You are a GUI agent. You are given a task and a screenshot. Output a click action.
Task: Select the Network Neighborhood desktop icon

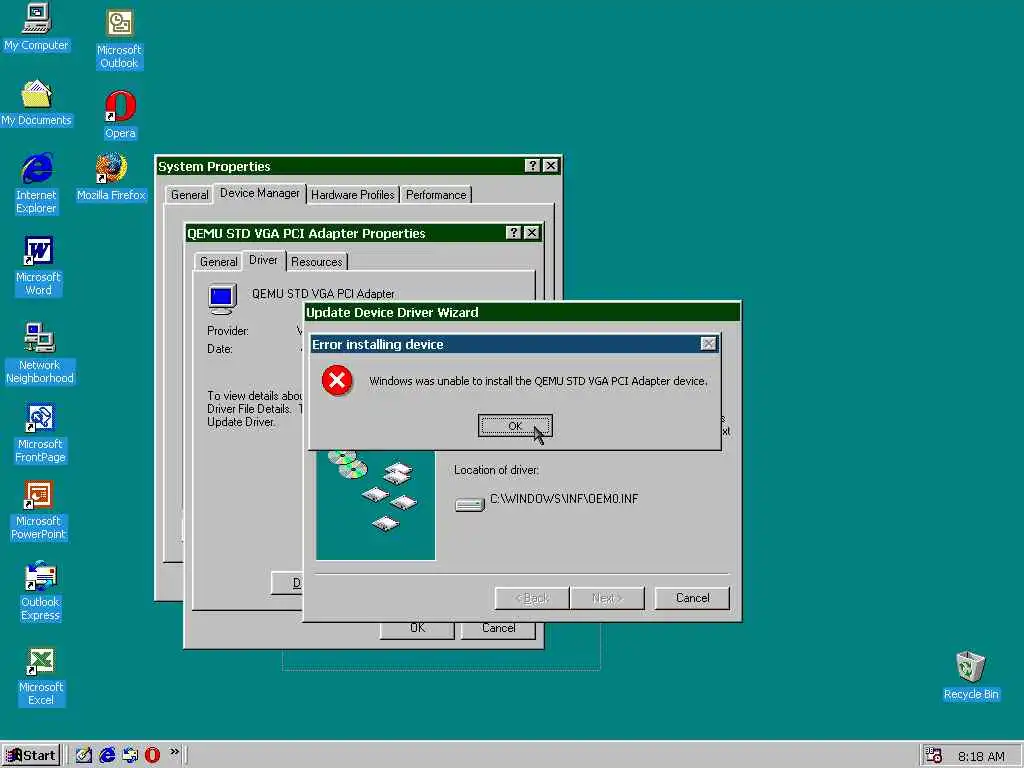pyautogui.click(x=39, y=353)
